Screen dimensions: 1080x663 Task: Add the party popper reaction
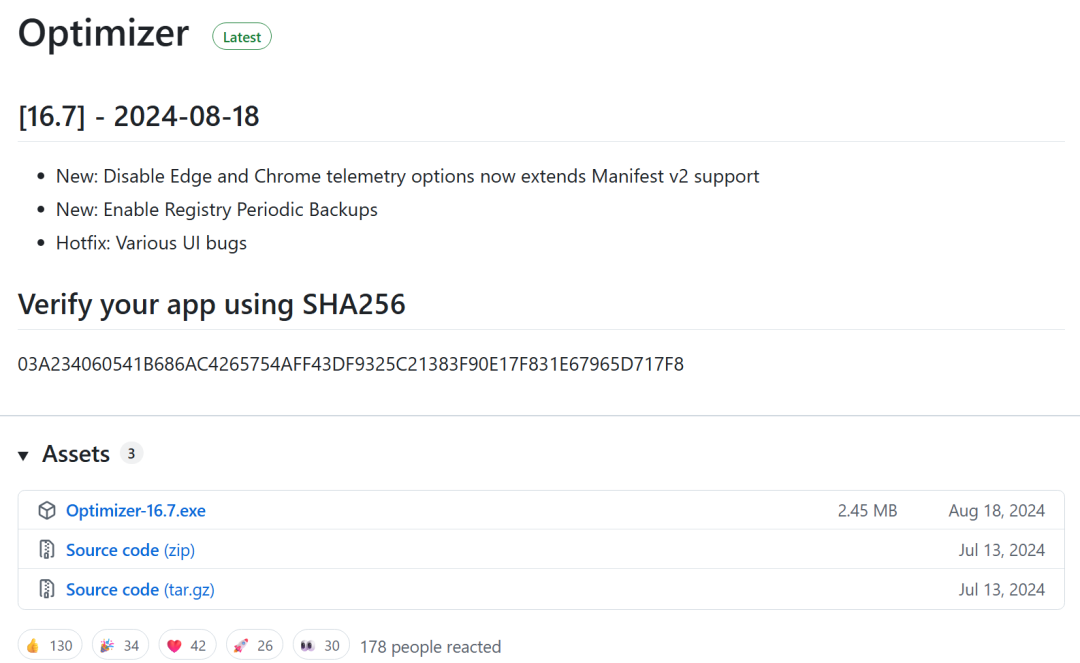tap(119, 646)
